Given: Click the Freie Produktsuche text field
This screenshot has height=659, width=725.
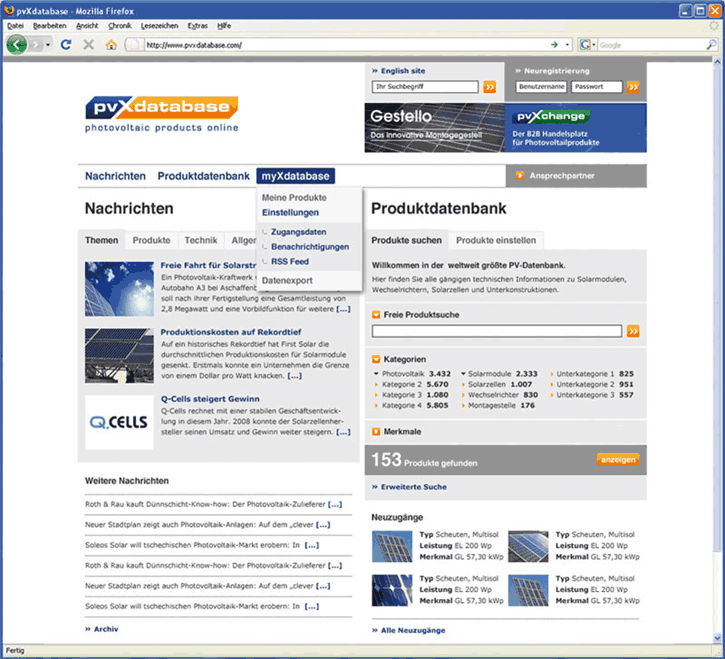Looking at the screenshot, I should click(497, 331).
